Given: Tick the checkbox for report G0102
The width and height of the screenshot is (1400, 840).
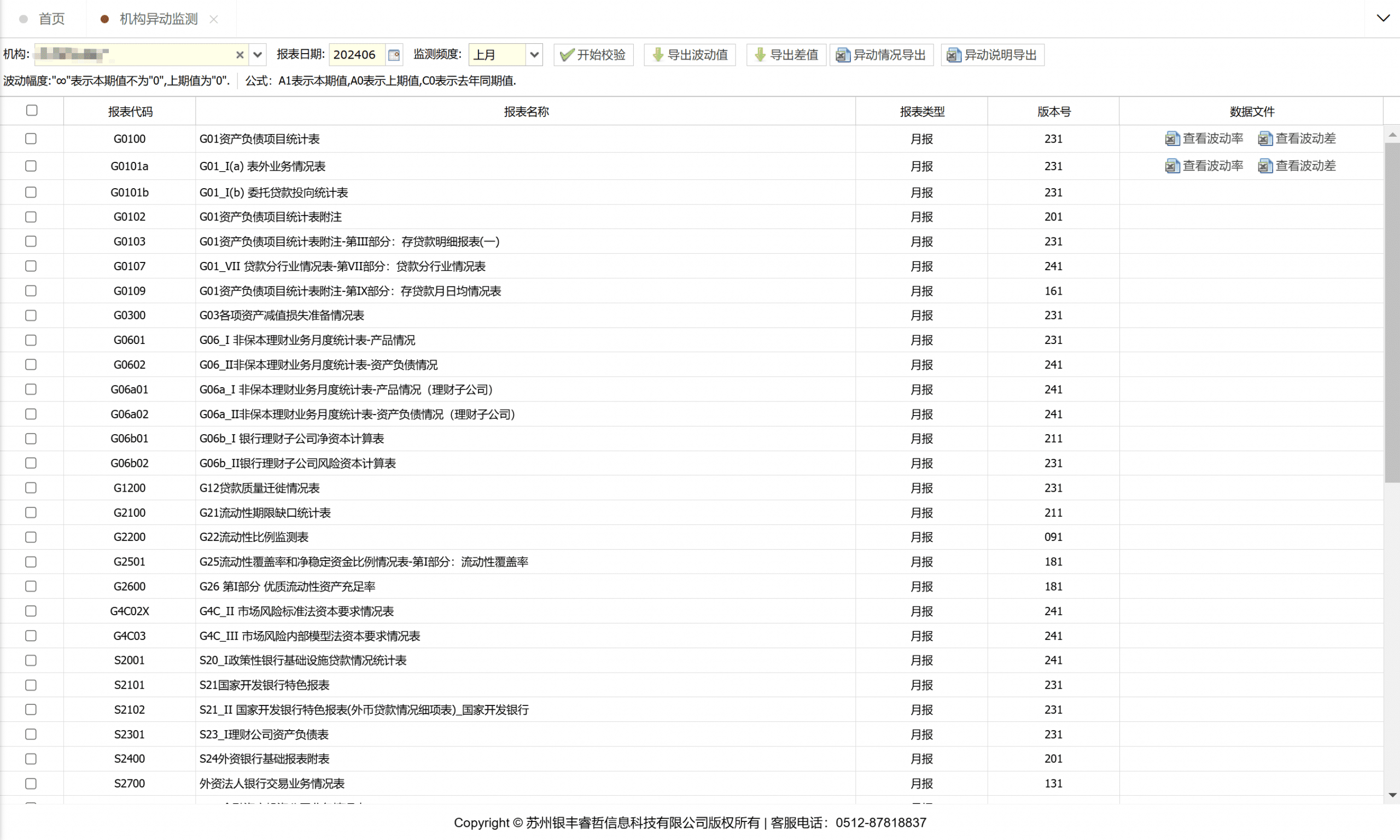Looking at the screenshot, I should pyautogui.click(x=31, y=217).
